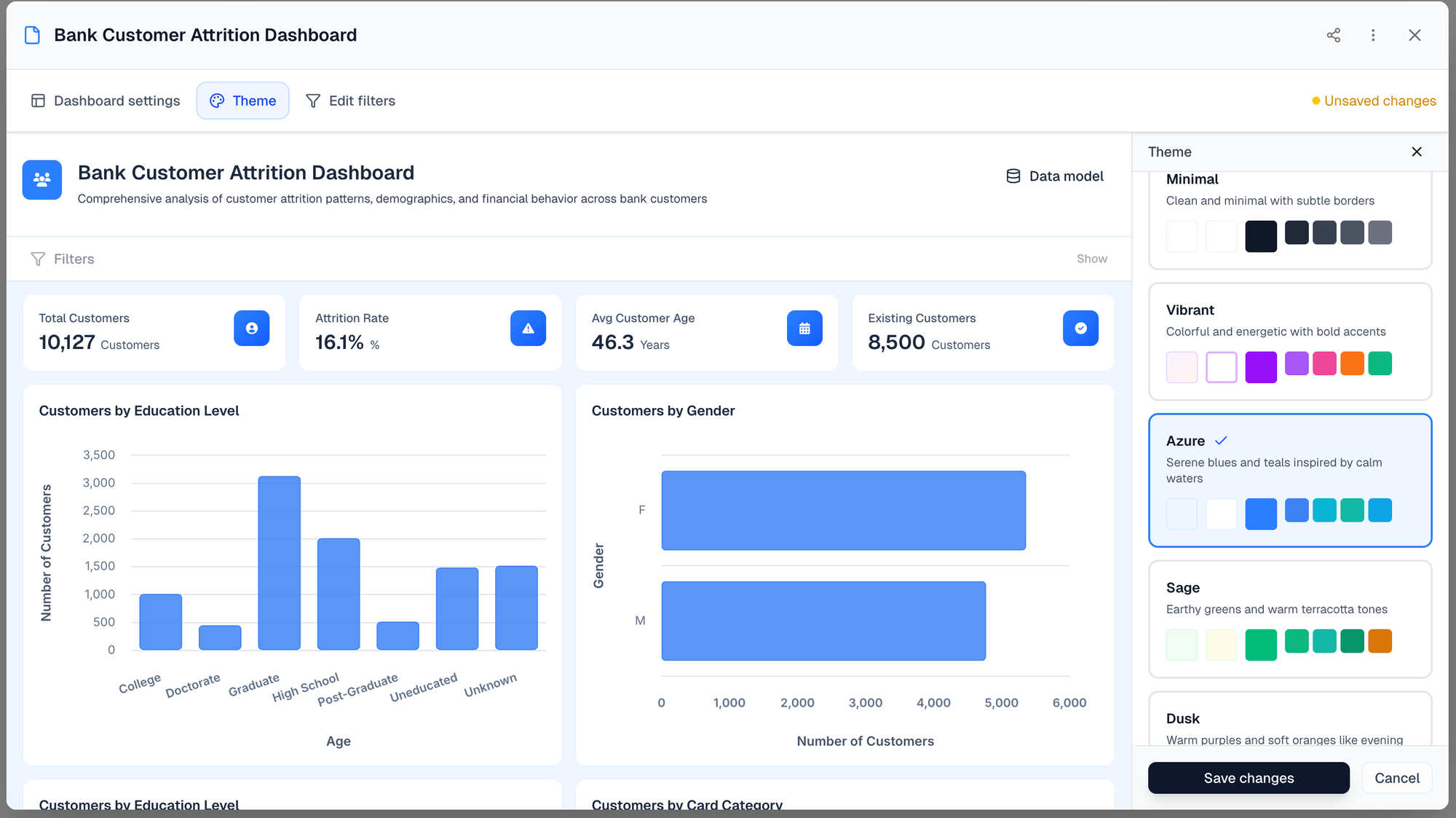1456x818 pixels.
Task: Click the Existing Customers checkmark icon
Action: 1080,329
